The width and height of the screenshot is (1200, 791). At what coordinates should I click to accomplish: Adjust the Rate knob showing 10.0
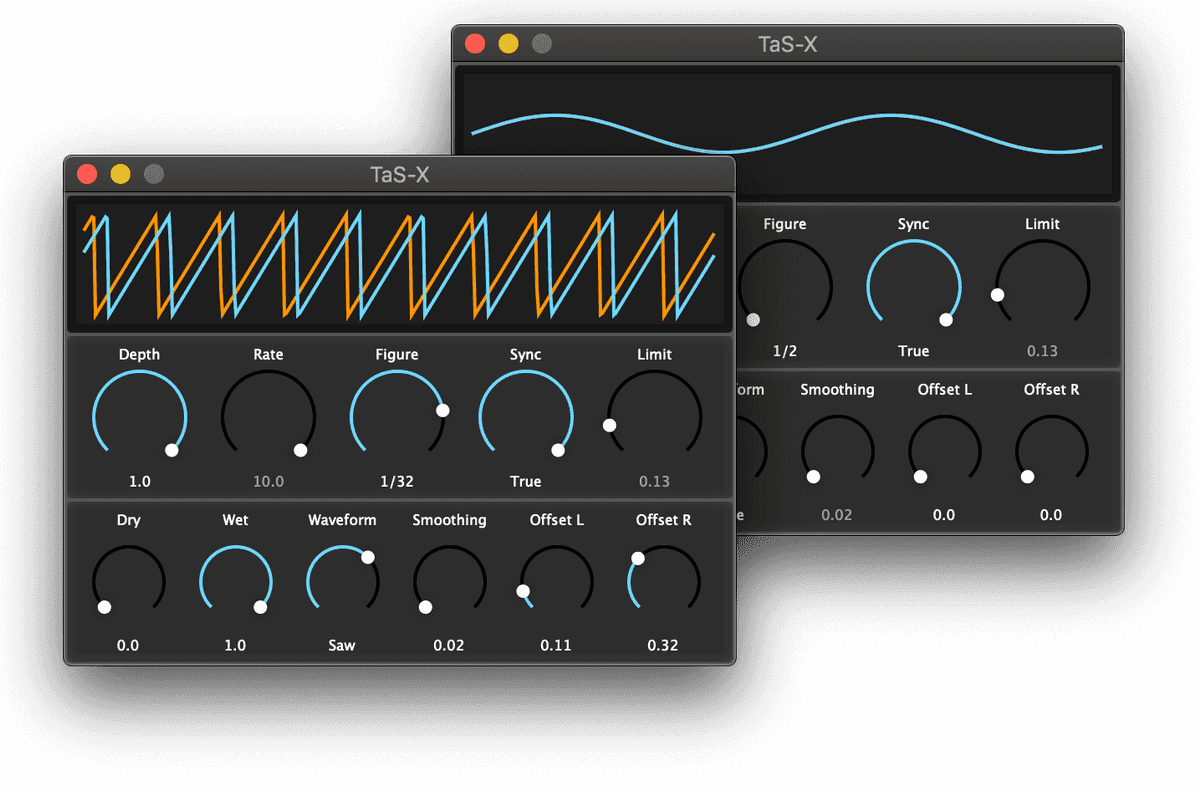click(x=267, y=413)
